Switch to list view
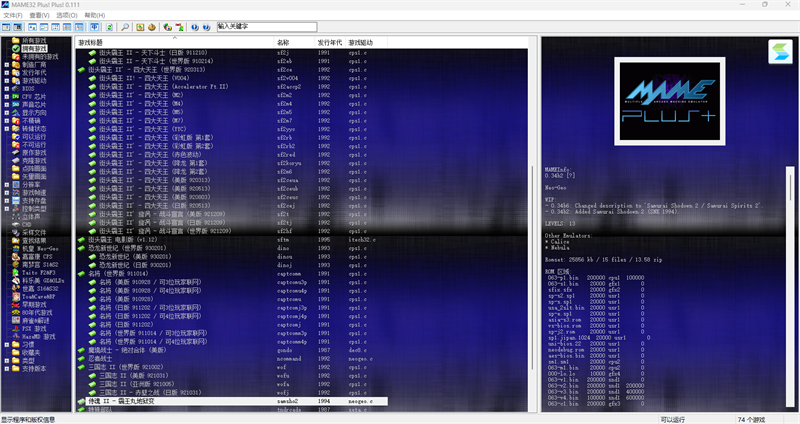Viewport: 800px width, 424px height. click(56, 27)
